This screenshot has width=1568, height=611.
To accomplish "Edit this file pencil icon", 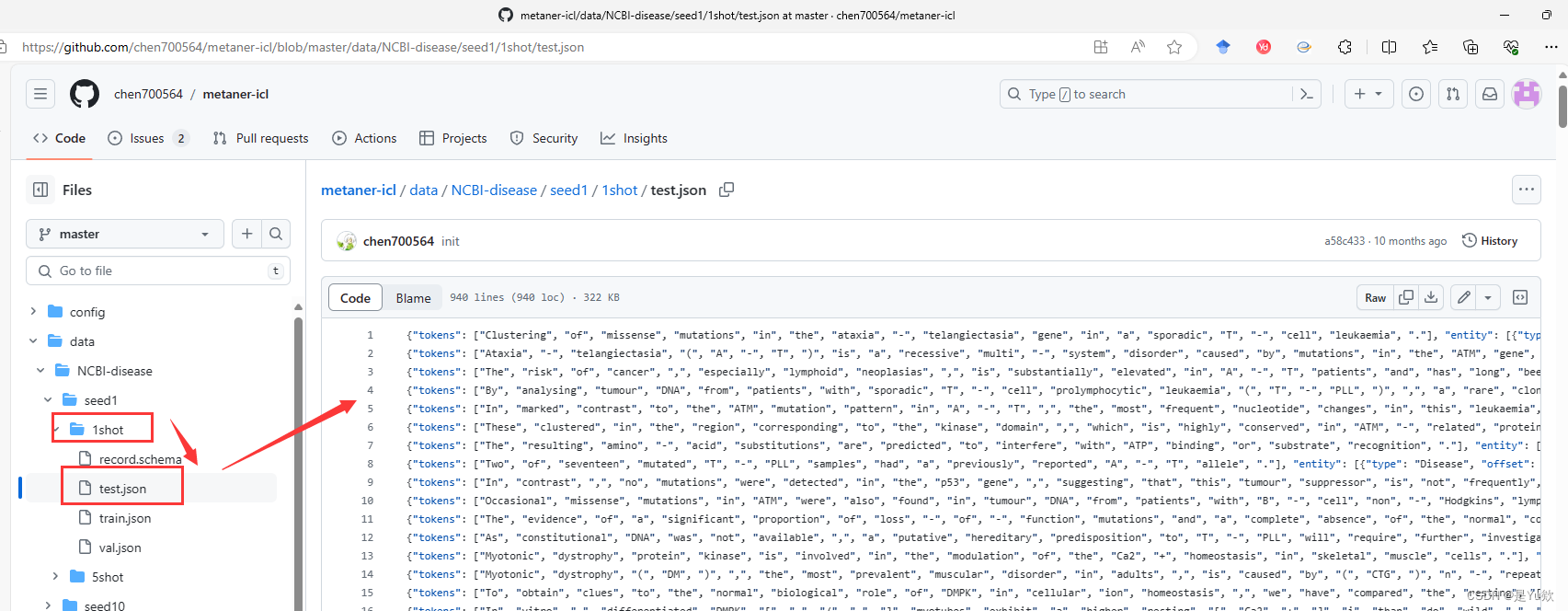I will point(1463,297).
